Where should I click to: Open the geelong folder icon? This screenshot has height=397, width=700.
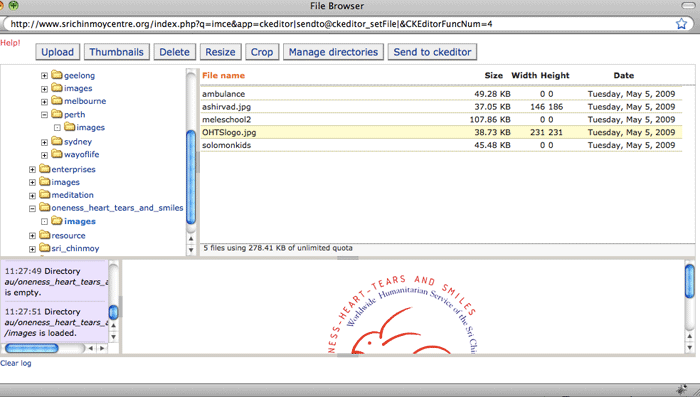point(57,74)
